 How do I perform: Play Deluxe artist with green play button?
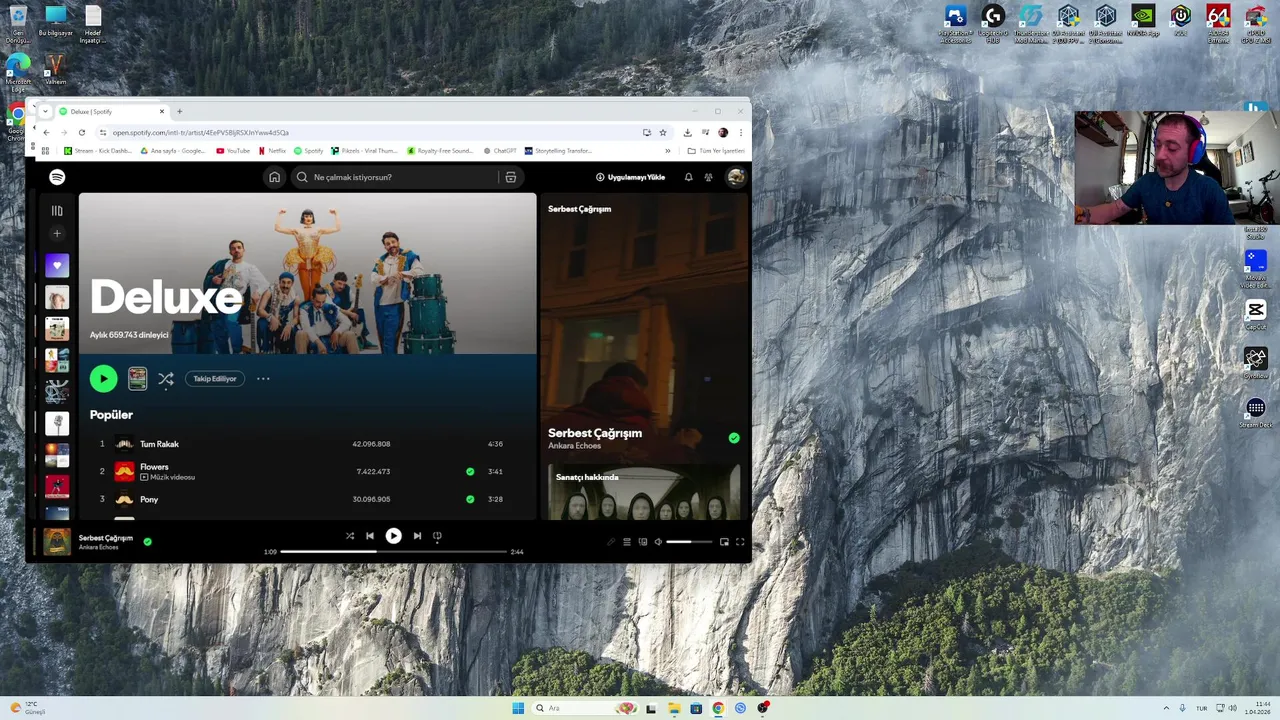[x=103, y=379]
